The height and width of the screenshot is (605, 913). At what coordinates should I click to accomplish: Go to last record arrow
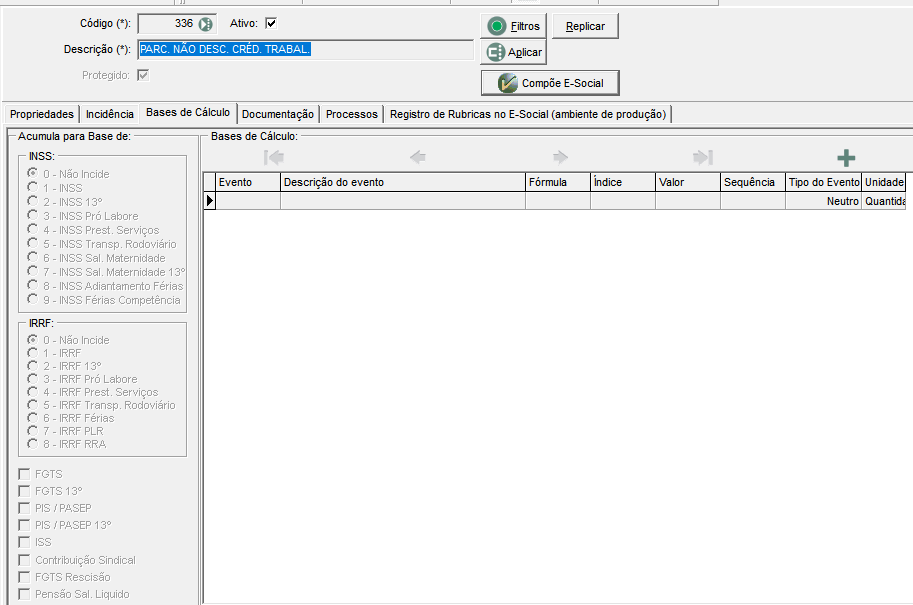tap(703, 157)
